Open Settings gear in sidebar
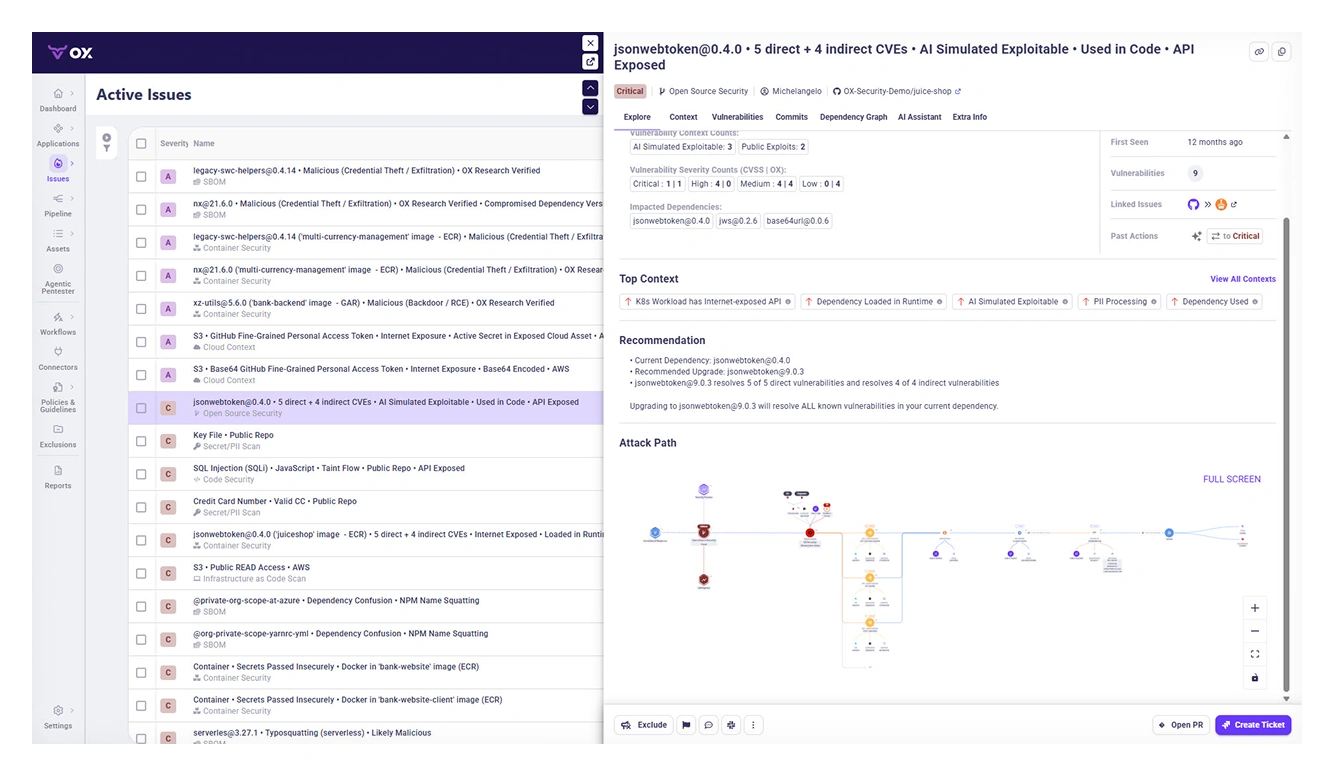The width and height of the screenshot is (1334, 776). (x=58, y=711)
